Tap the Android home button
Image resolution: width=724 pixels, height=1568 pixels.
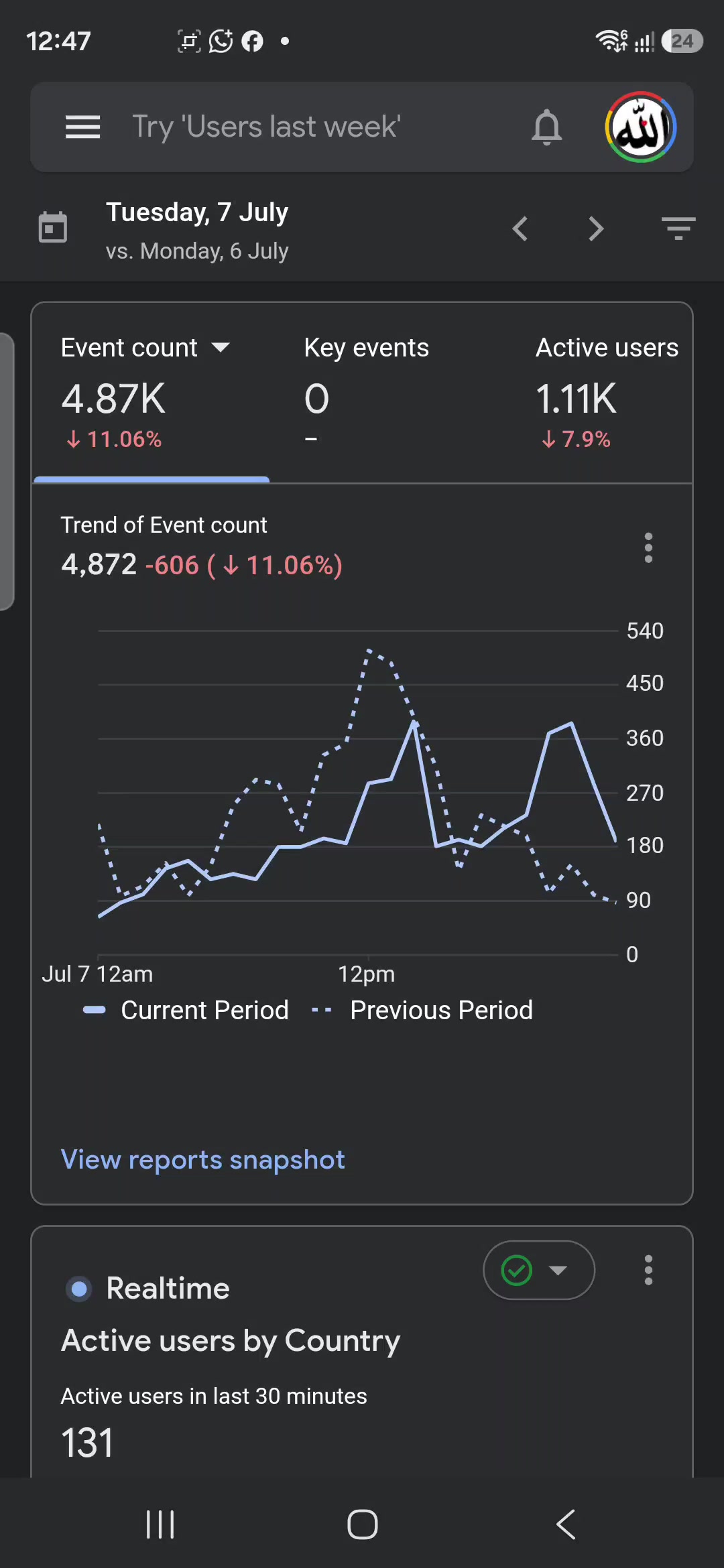coord(363,1524)
